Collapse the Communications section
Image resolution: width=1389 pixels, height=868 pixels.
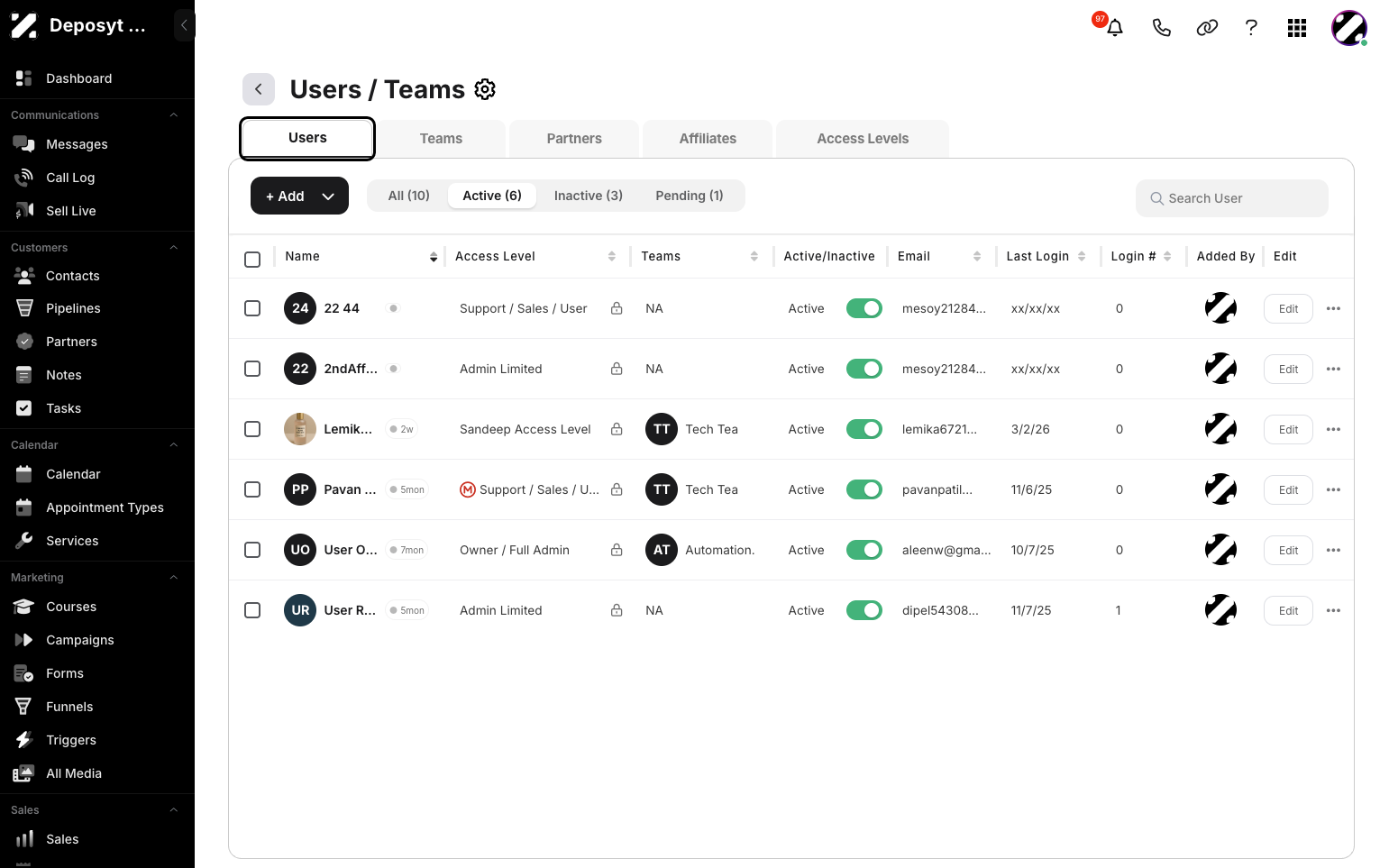pyautogui.click(x=174, y=115)
